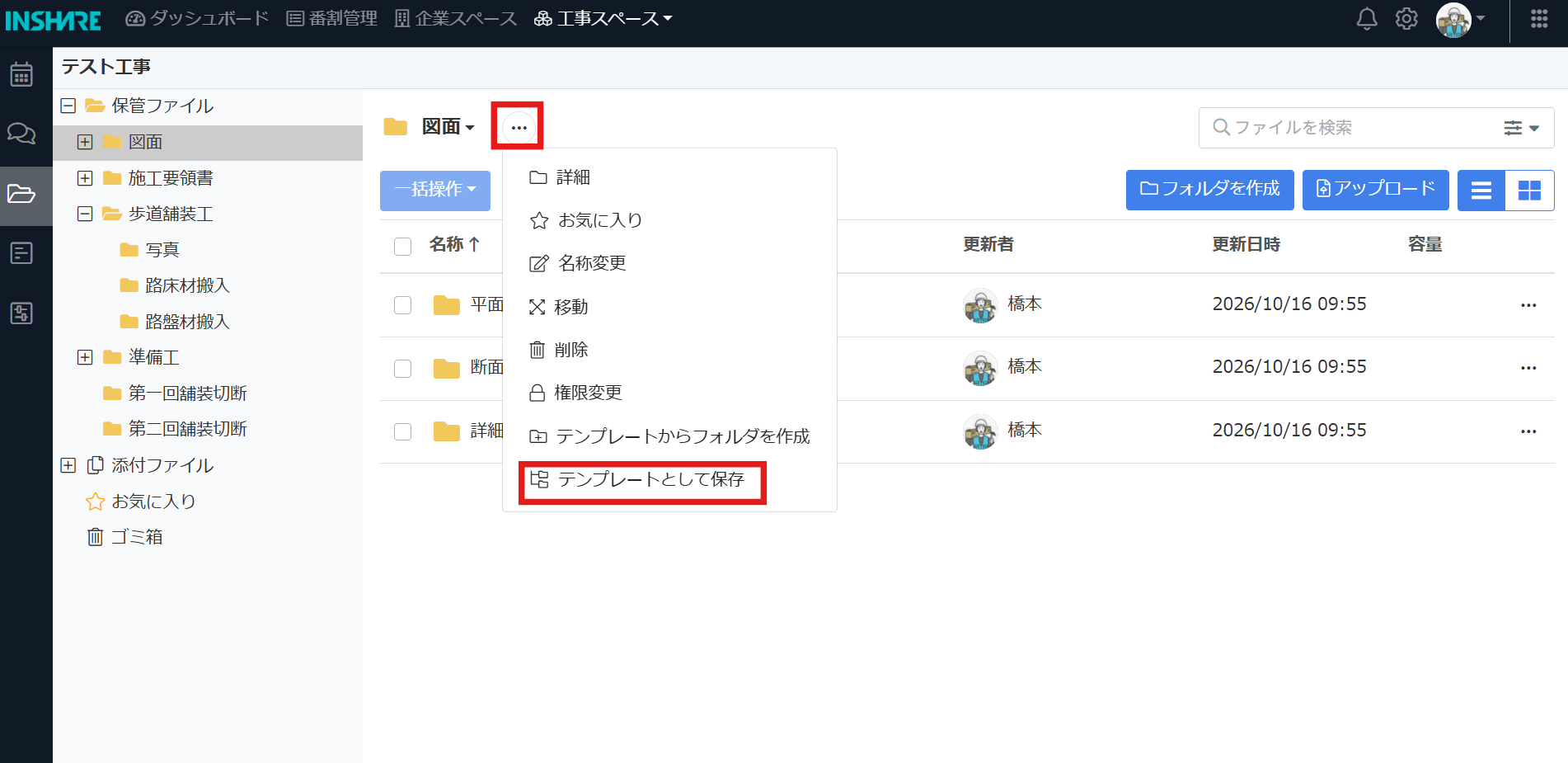Open search filter options dropdown
This screenshot has width=1568, height=763.
click(x=1521, y=128)
